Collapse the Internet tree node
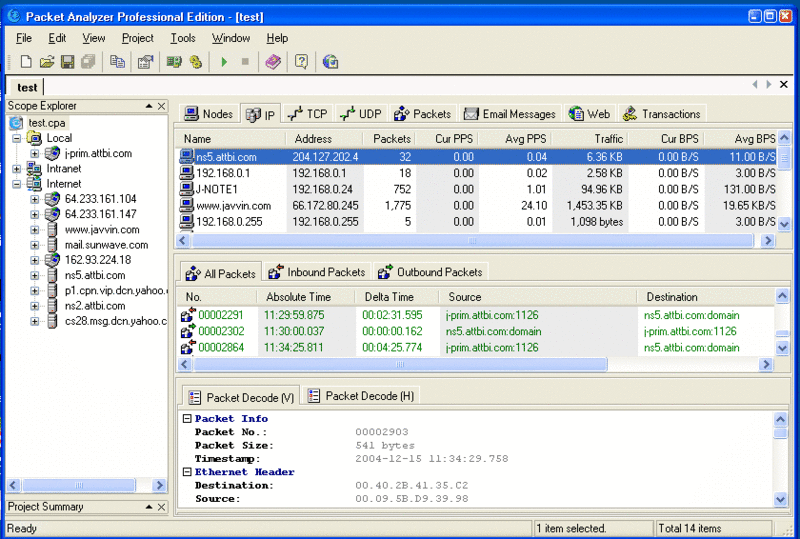This screenshot has height=539, width=800. 16,184
